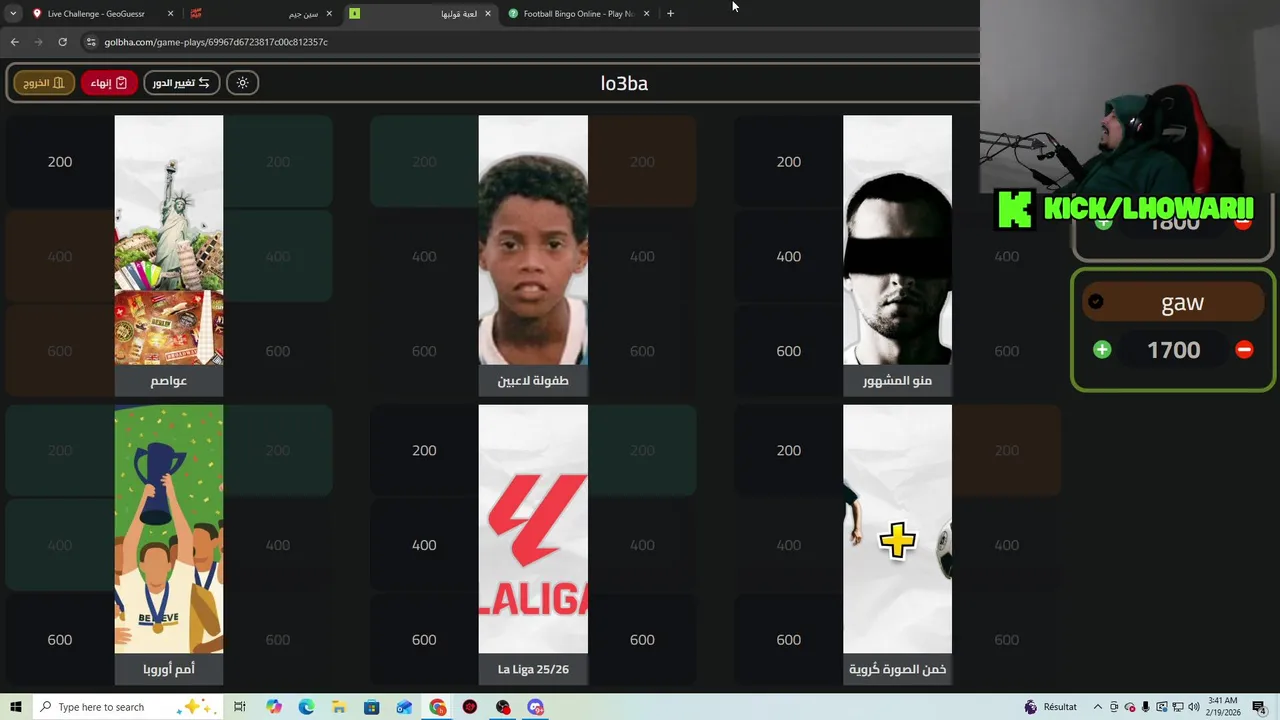The width and height of the screenshot is (1280, 720).
Task: Go back with the browser back arrow
Action: pyautogui.click(x=14, y=42)
